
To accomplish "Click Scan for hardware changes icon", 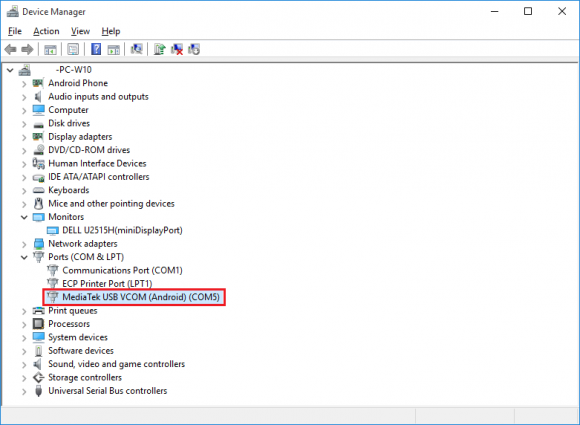I will (x=136, y=49).
